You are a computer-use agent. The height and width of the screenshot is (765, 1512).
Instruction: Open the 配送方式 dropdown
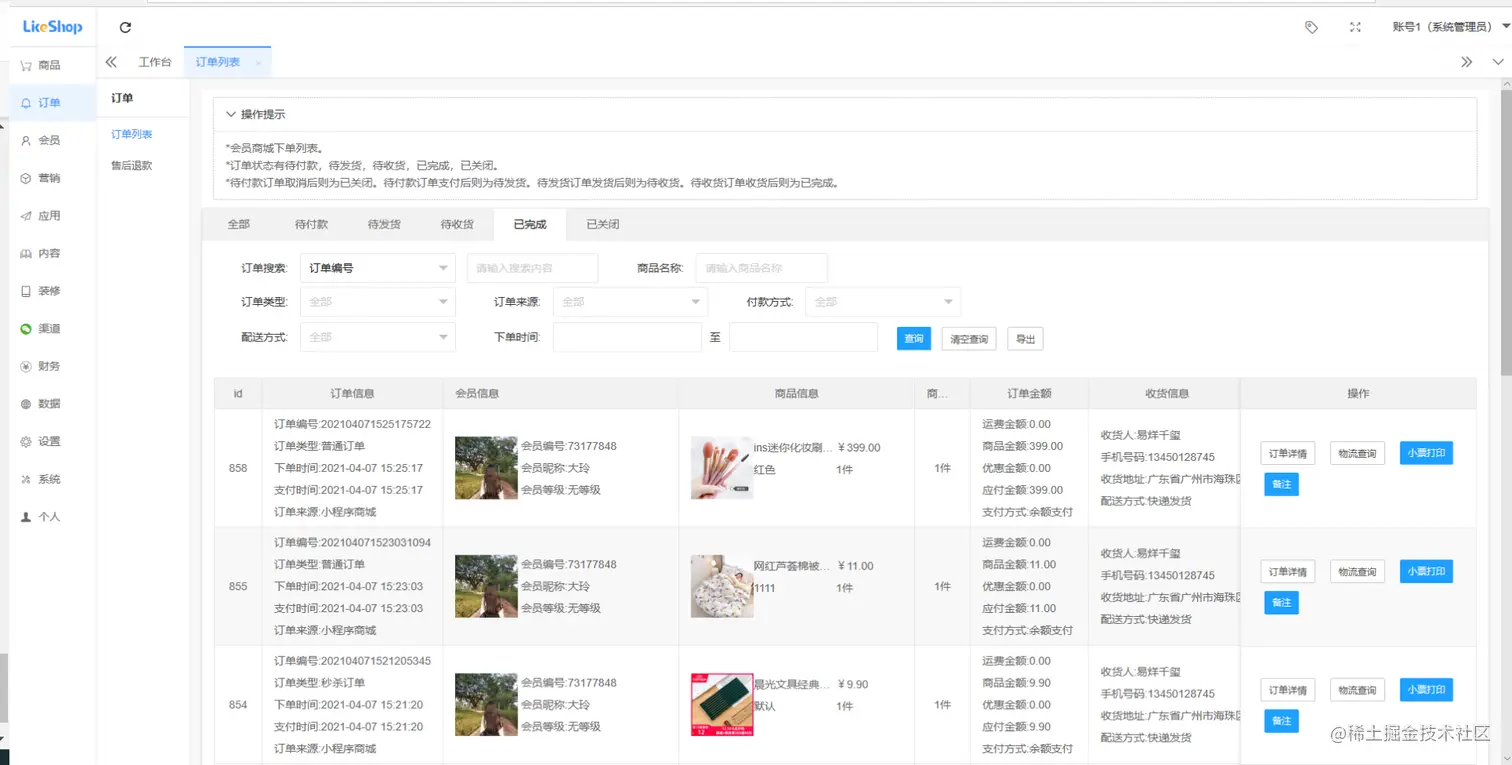pyautogui.click(x=378, y=337)
